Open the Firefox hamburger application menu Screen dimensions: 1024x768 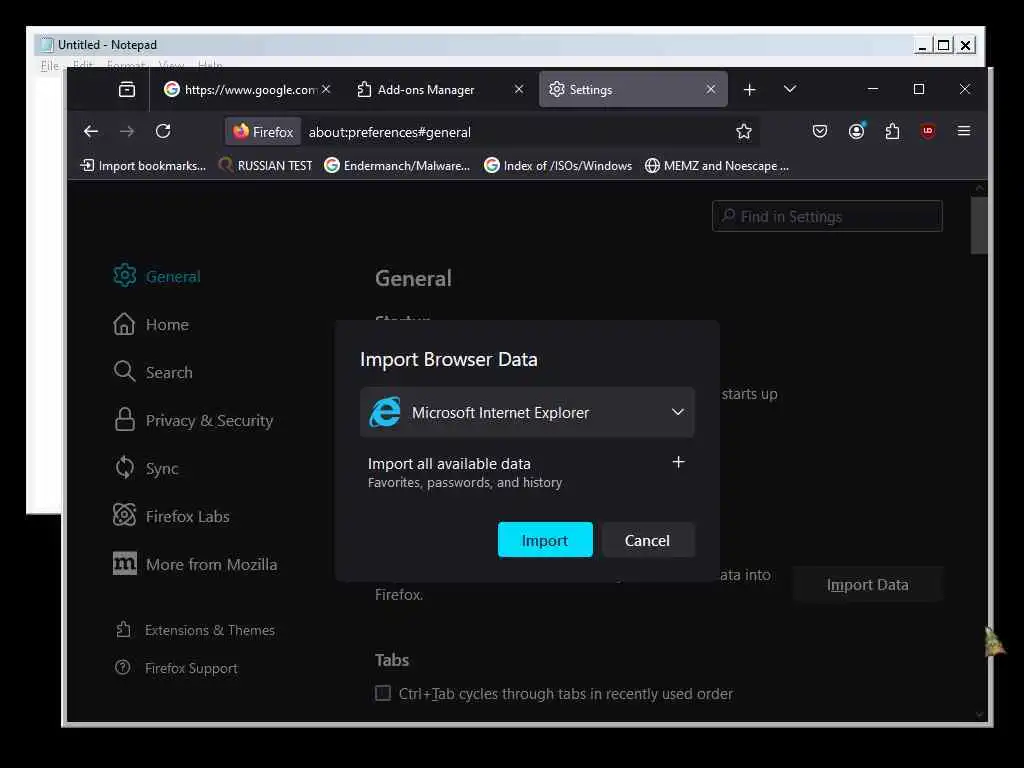963,131
